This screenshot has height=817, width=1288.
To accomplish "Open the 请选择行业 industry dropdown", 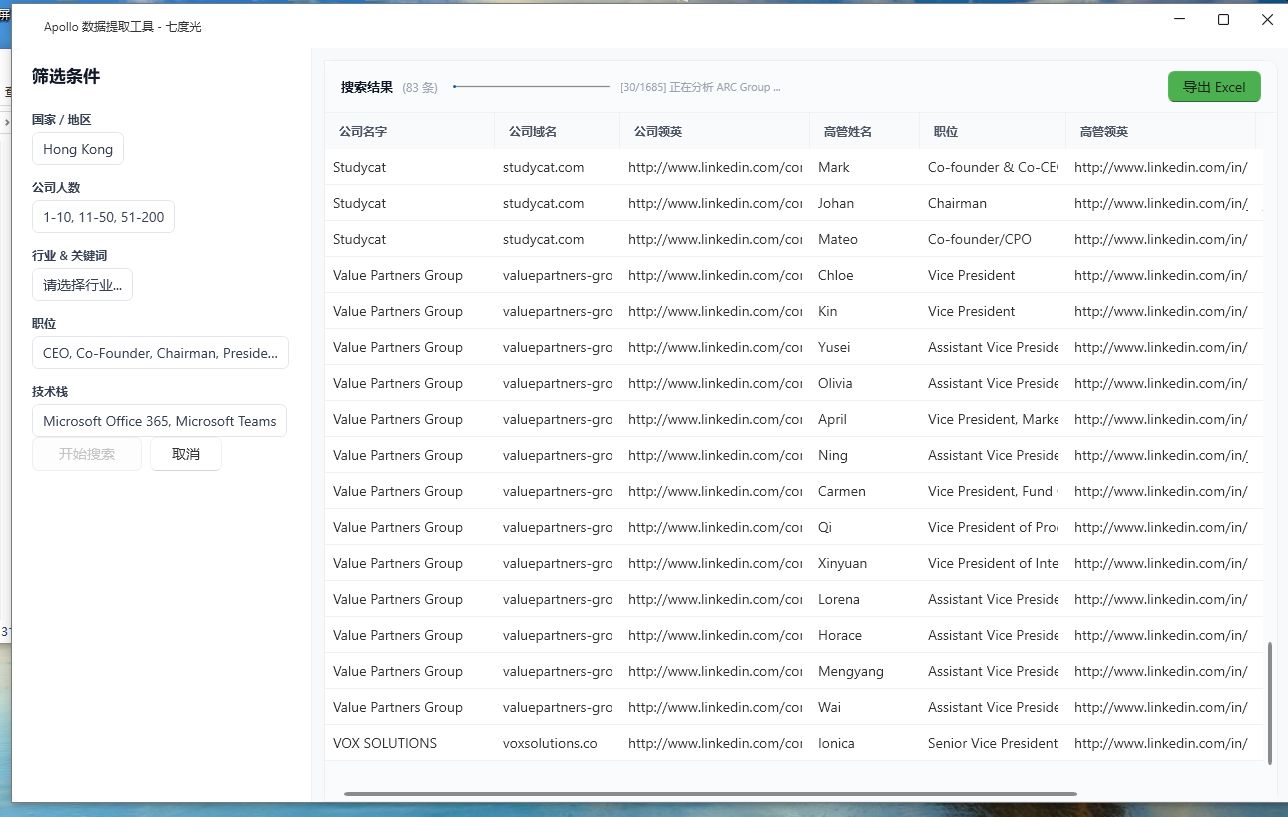I will (82, 285).
